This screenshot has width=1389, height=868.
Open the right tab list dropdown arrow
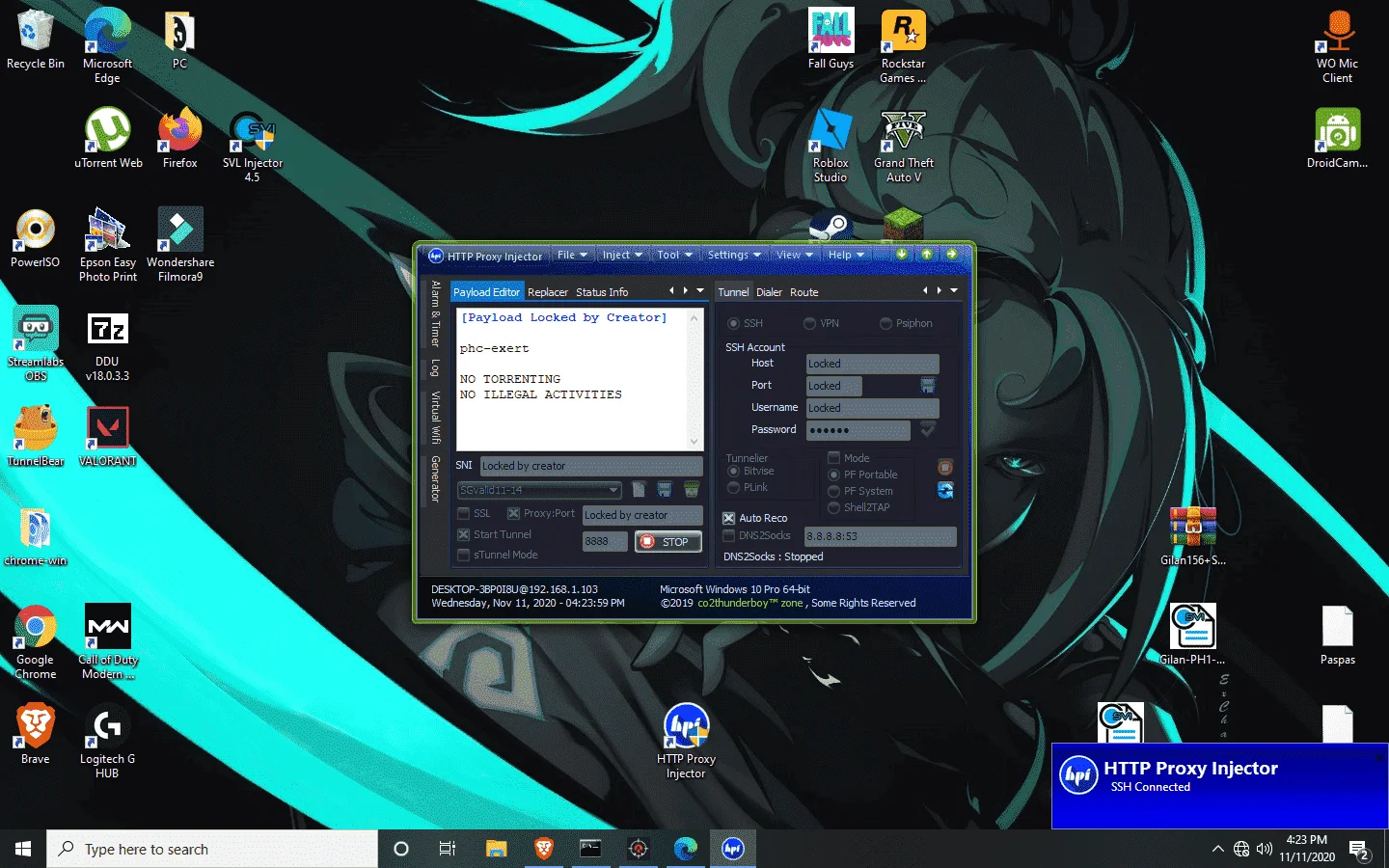(x=954, y=290)
